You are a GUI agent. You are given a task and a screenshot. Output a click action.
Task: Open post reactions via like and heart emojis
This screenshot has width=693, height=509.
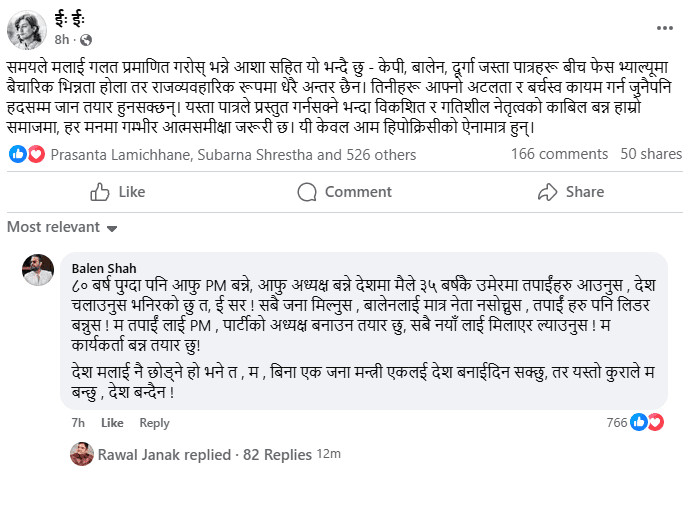pyautogui.click(x=27, y=154)
